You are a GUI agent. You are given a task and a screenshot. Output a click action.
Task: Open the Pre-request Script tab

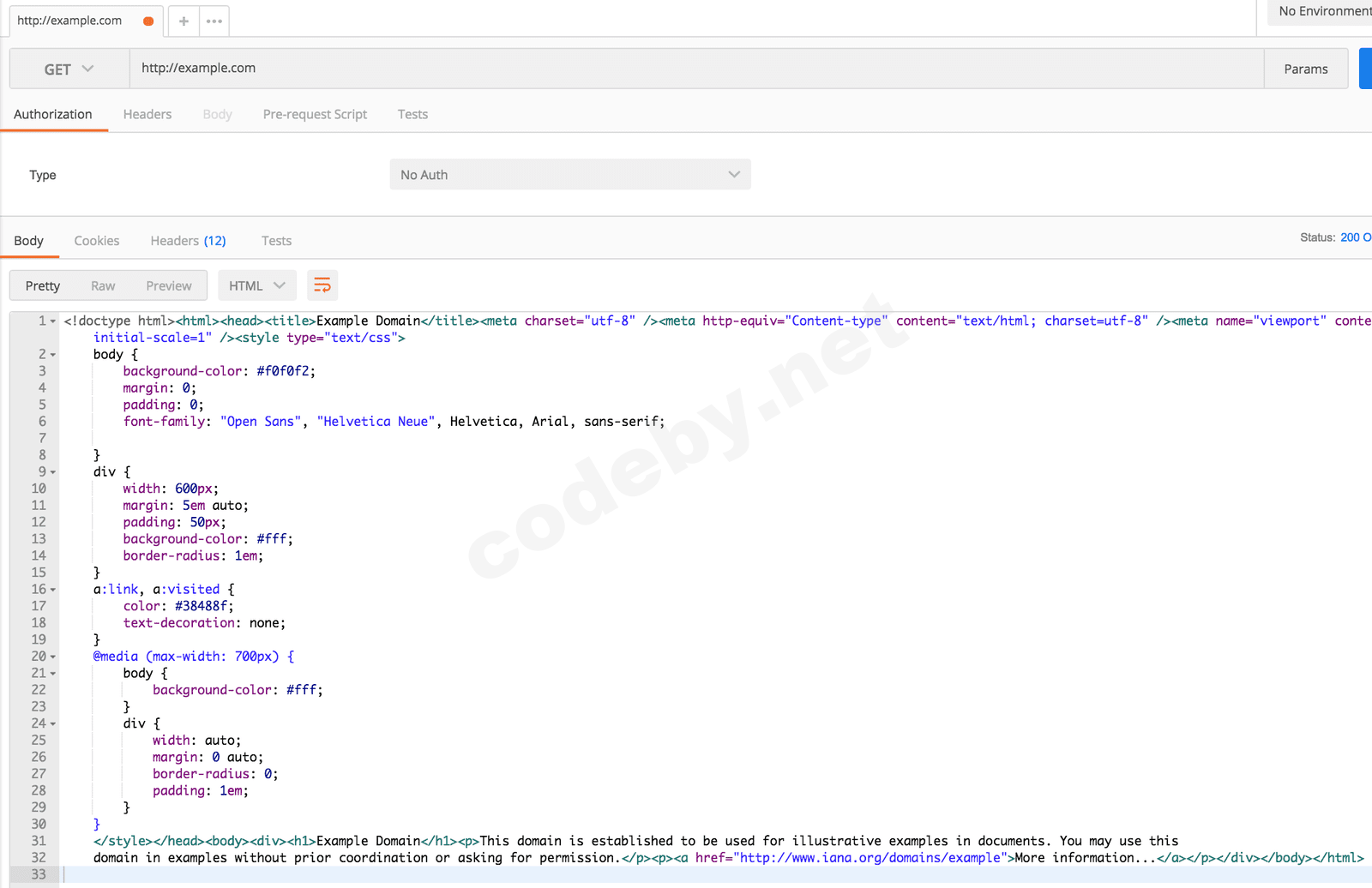coord(315,114)
